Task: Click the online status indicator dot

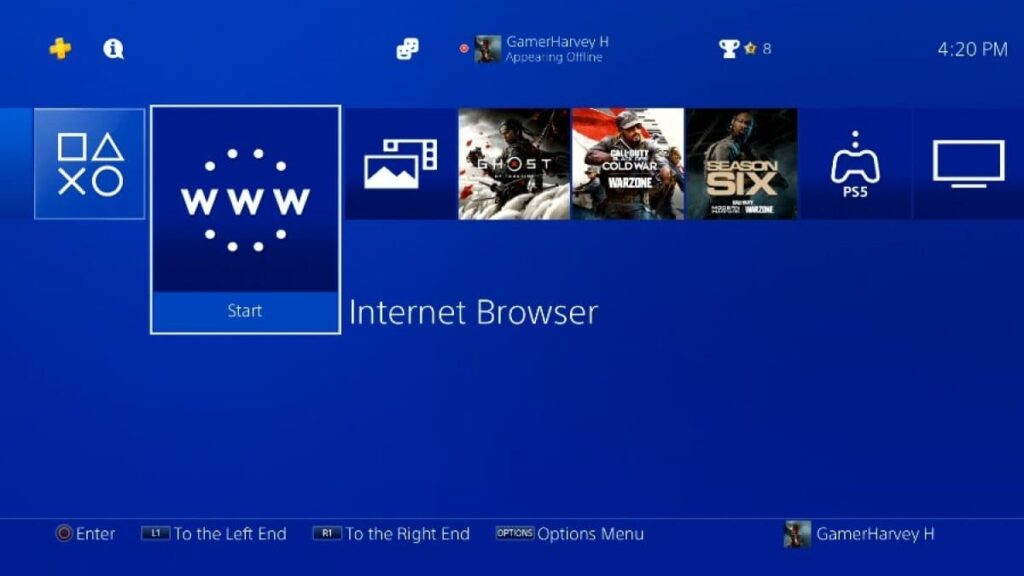Action: pos(464,48)
